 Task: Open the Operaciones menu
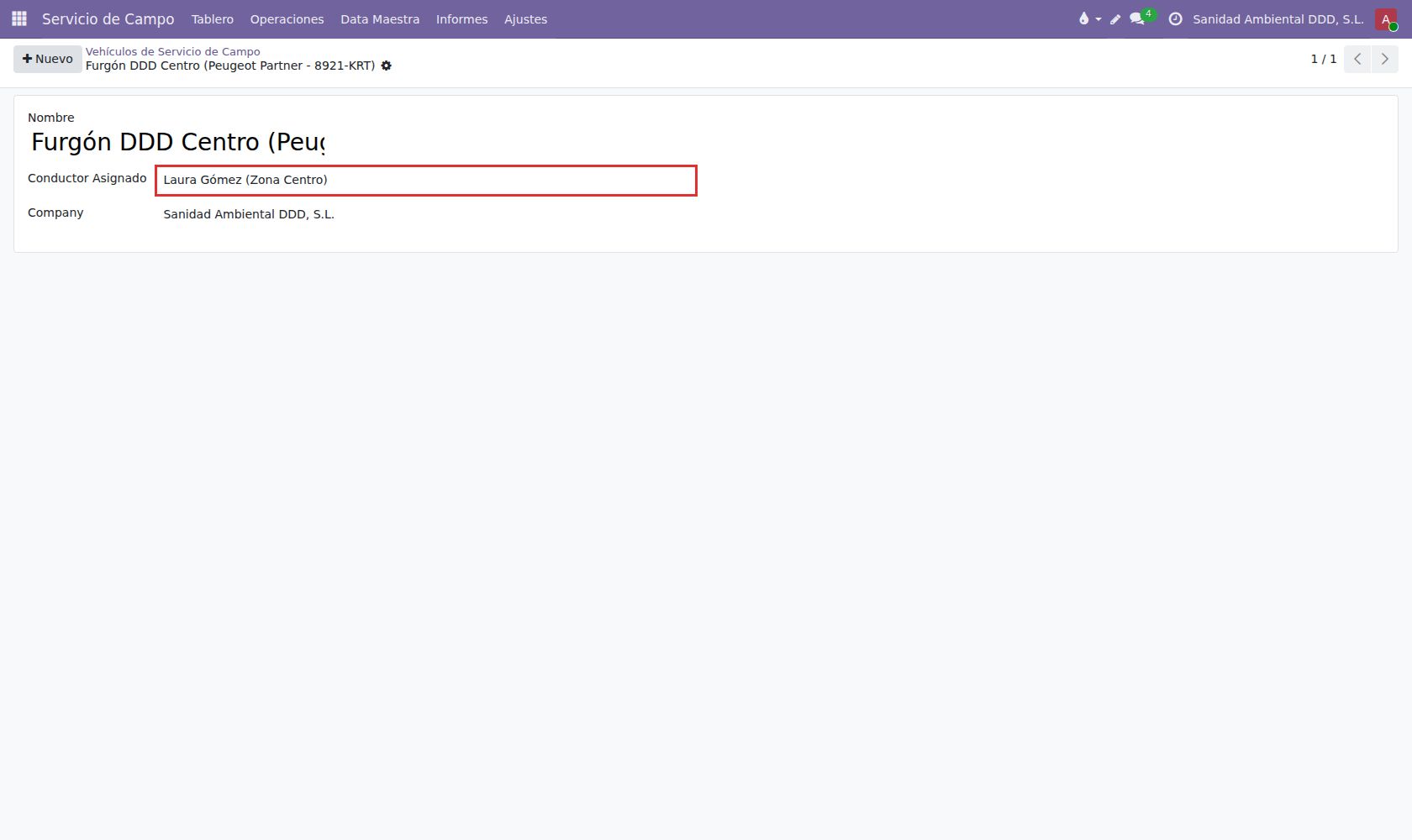coord(287,18)
